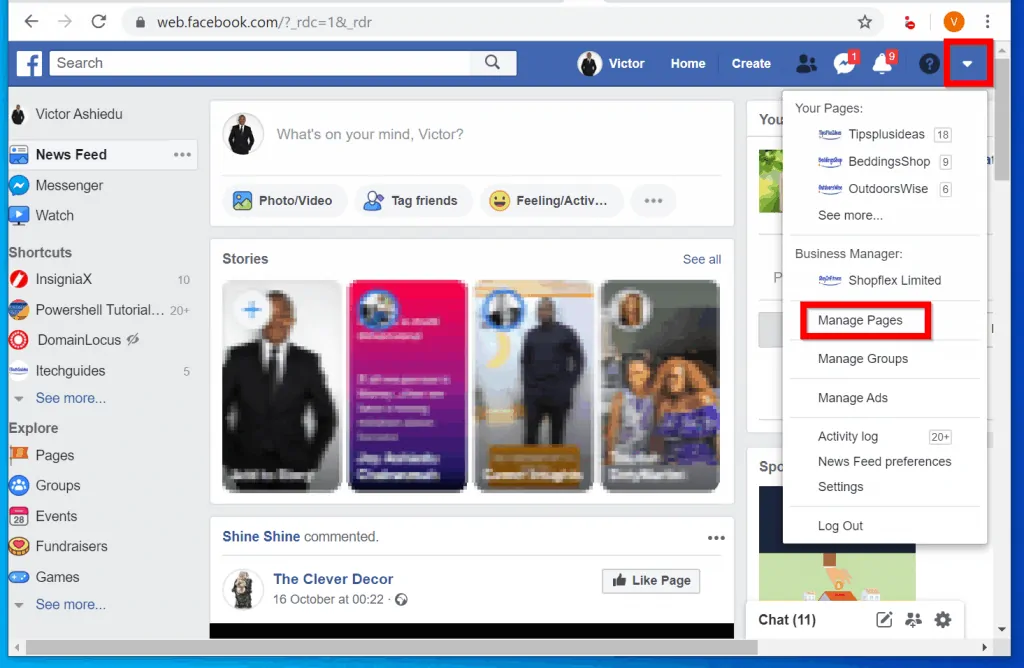Open the notifications bell icon
1024x668 pixels.
[x=882, y=63]
